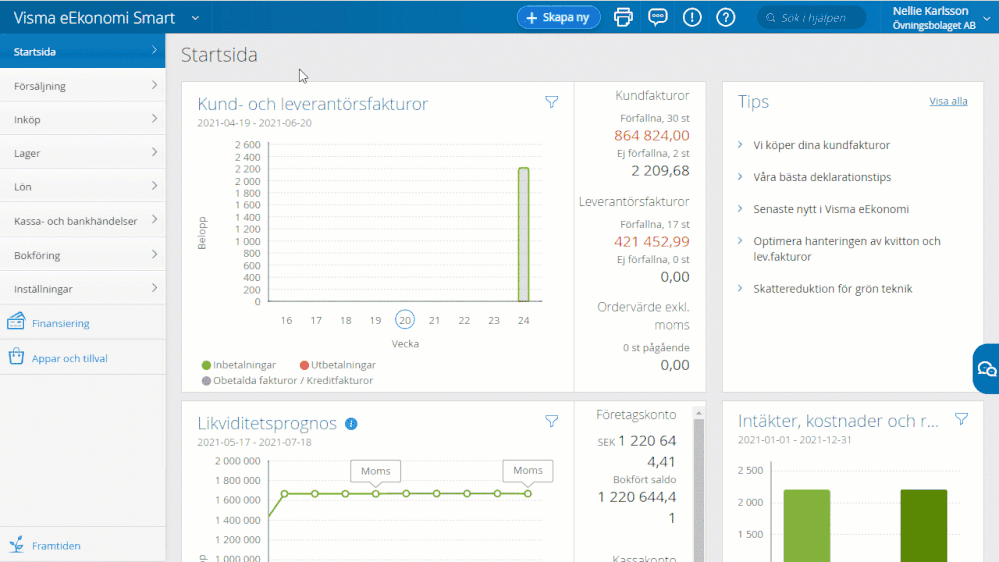Image resolution: width=999 pixels, height=562 pixels.
Task: Click the info icon beside Likviditetsprognos
Action: coord(351,424)
